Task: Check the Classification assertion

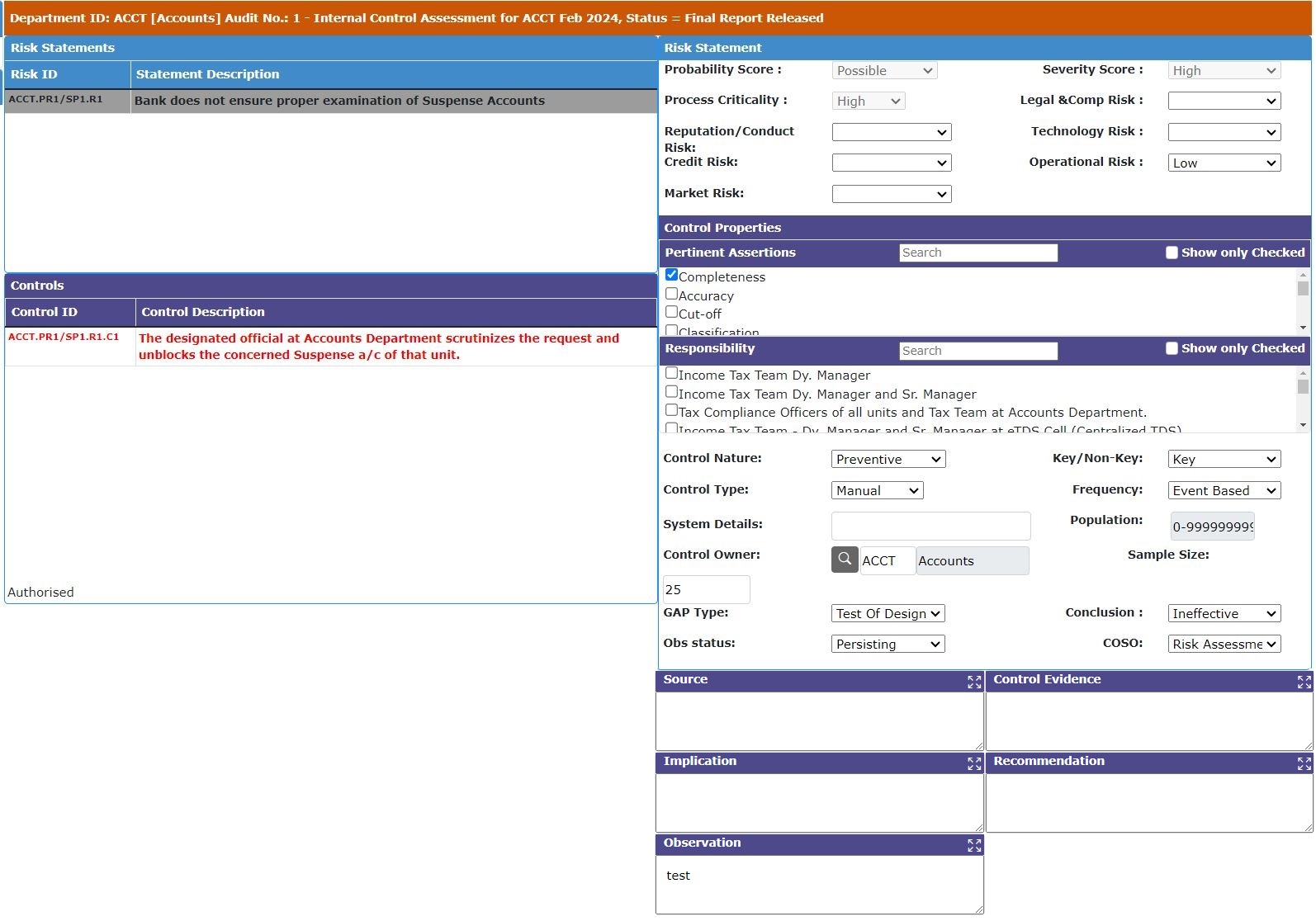Action: coord(671,330)
